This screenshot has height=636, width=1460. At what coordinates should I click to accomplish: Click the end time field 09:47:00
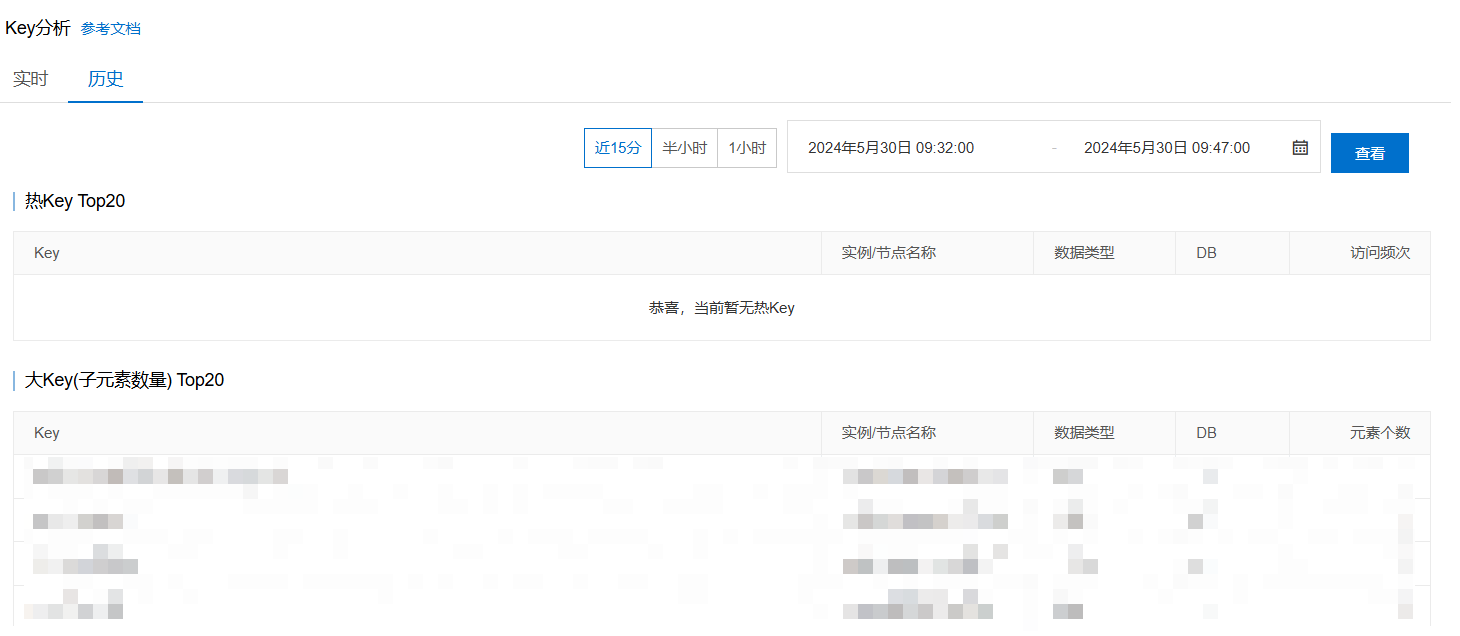click(x=1166, y=148)
